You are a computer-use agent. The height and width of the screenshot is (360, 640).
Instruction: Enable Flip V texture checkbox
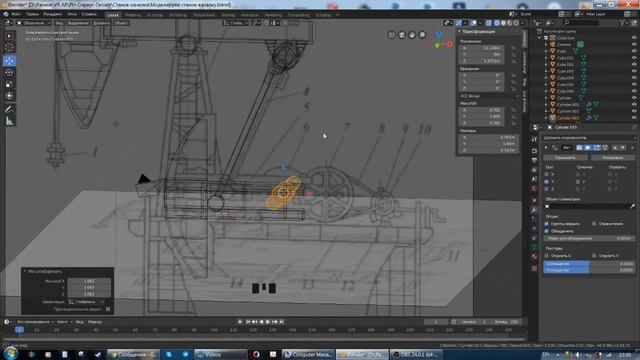pos(594,256)
